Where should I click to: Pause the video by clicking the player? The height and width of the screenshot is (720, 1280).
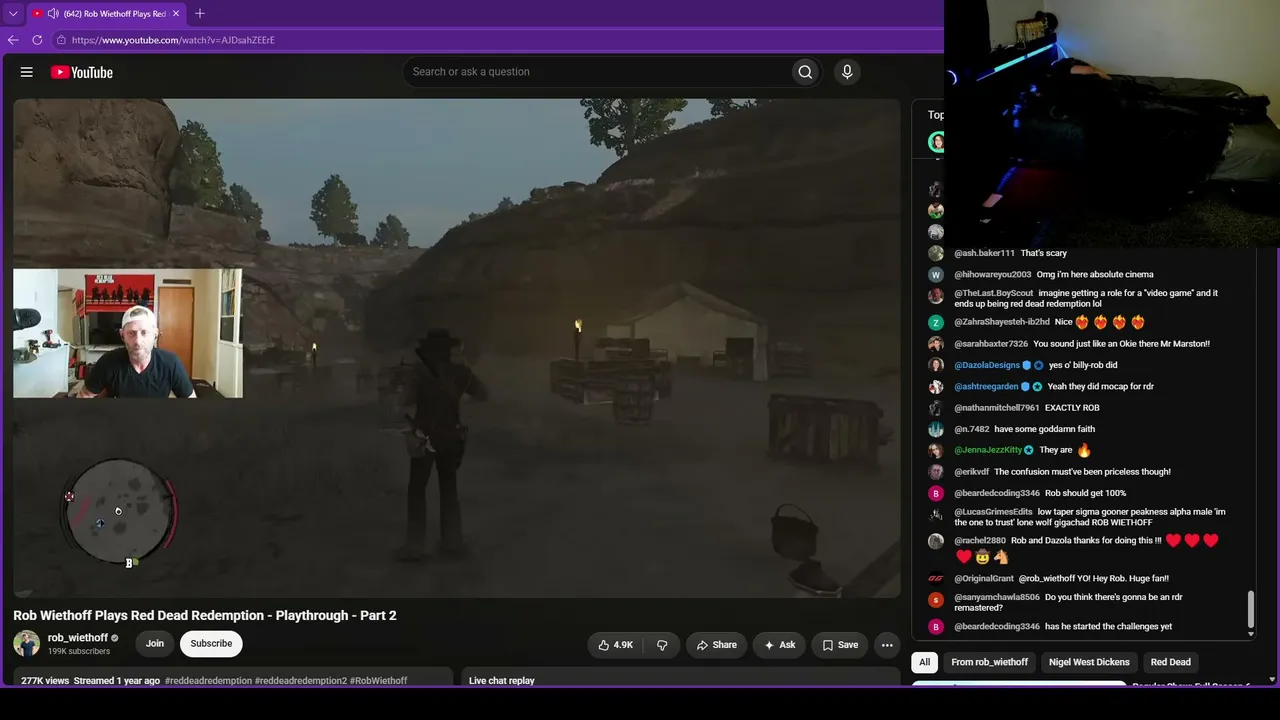(x=457, y=348)
